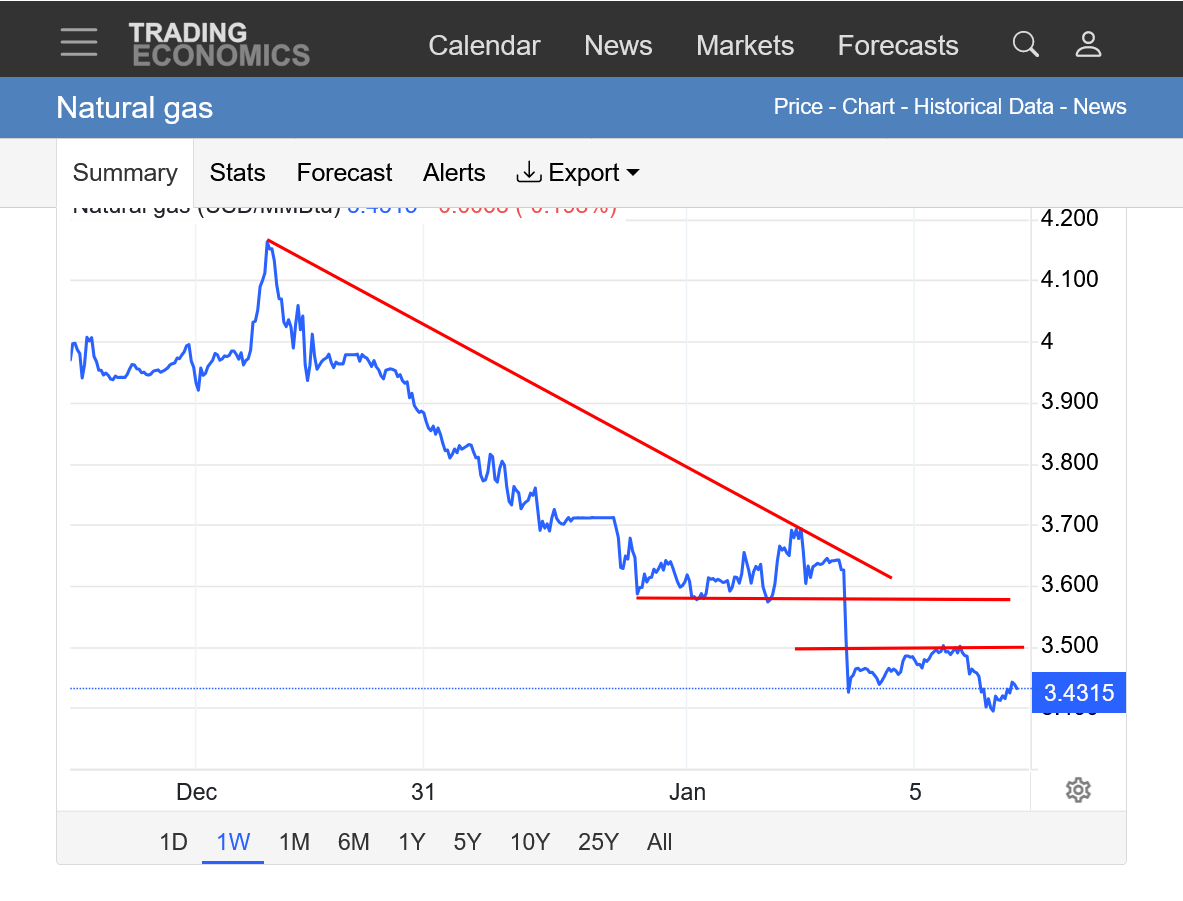Click the 3.4315 current price label
Screen dimensions: 1183x901
[1078, 692]
